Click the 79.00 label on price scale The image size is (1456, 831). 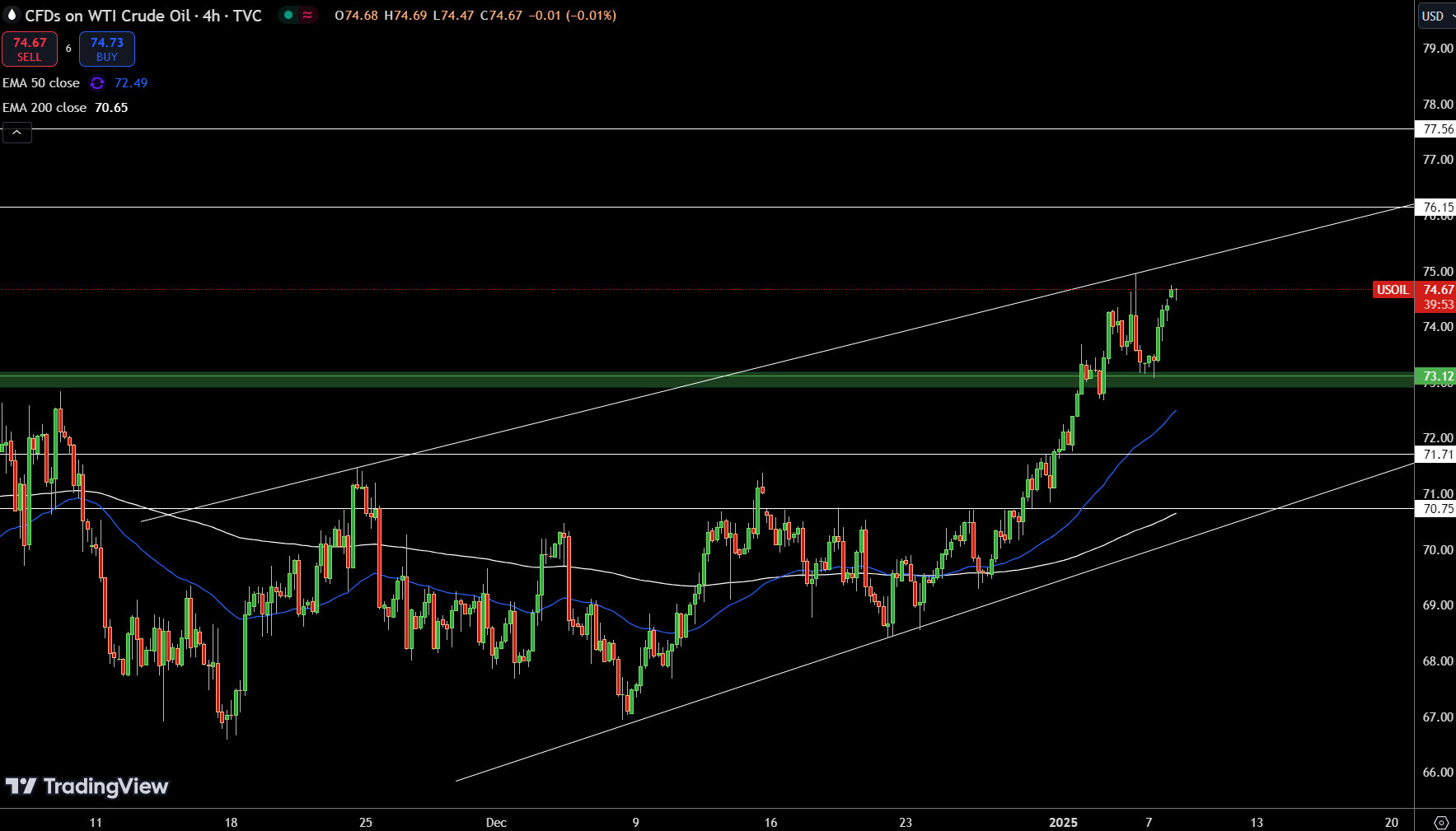coord(1438,49)
